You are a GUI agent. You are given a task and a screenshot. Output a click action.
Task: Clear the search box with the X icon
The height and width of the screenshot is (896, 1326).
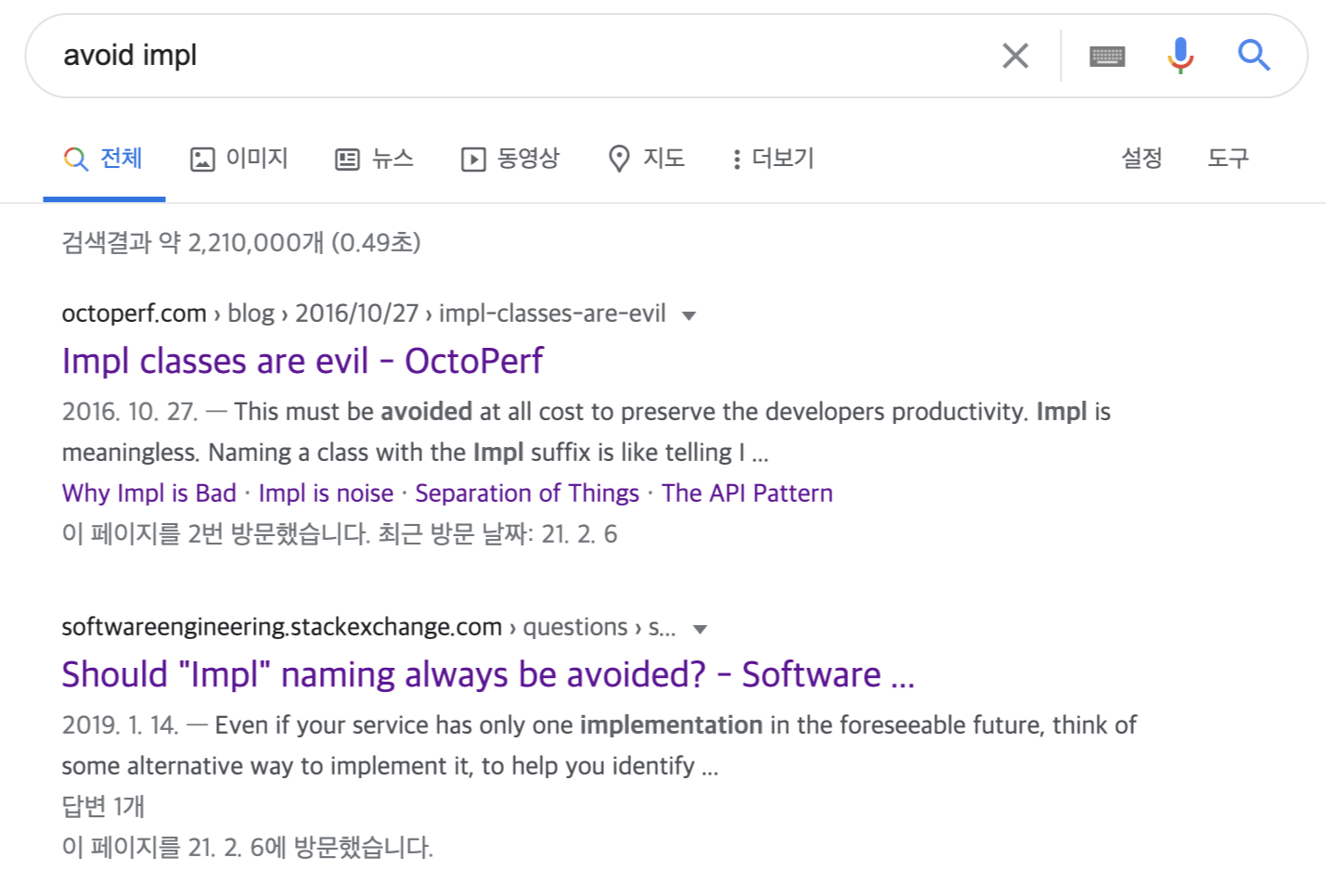1015,56
